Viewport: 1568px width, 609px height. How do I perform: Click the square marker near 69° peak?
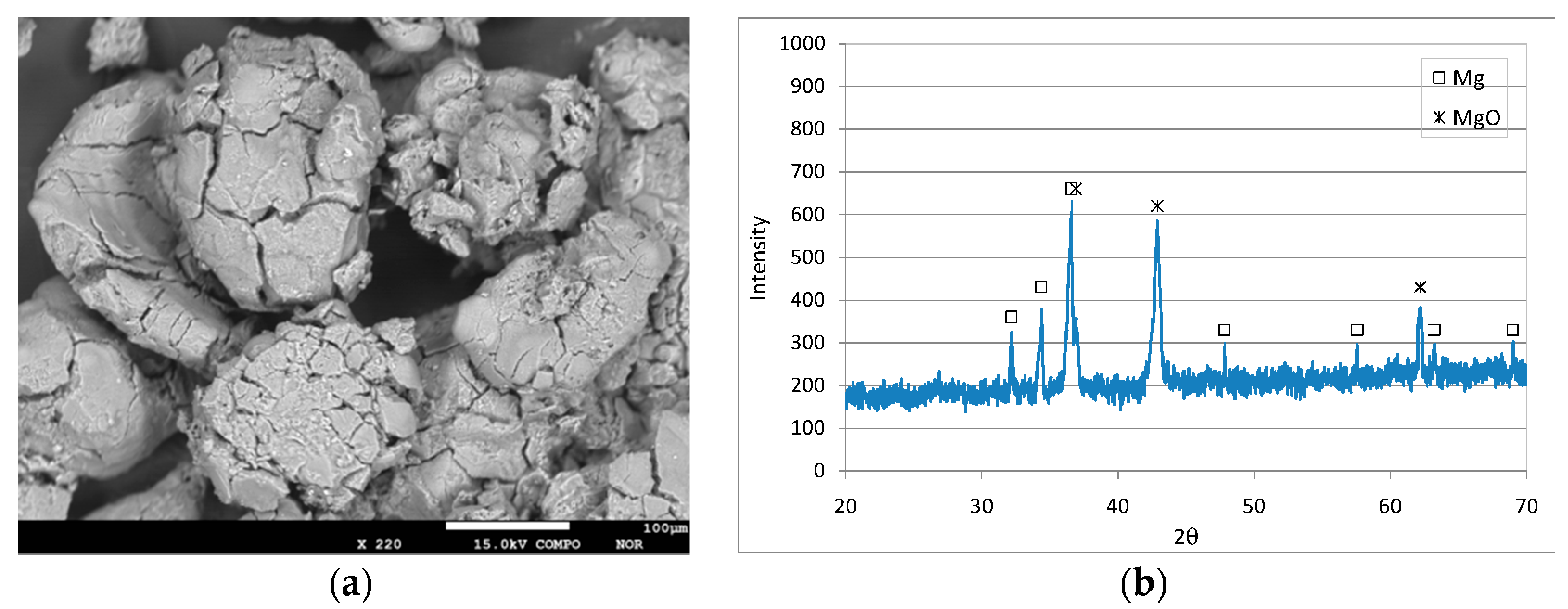coord(1513,329)
